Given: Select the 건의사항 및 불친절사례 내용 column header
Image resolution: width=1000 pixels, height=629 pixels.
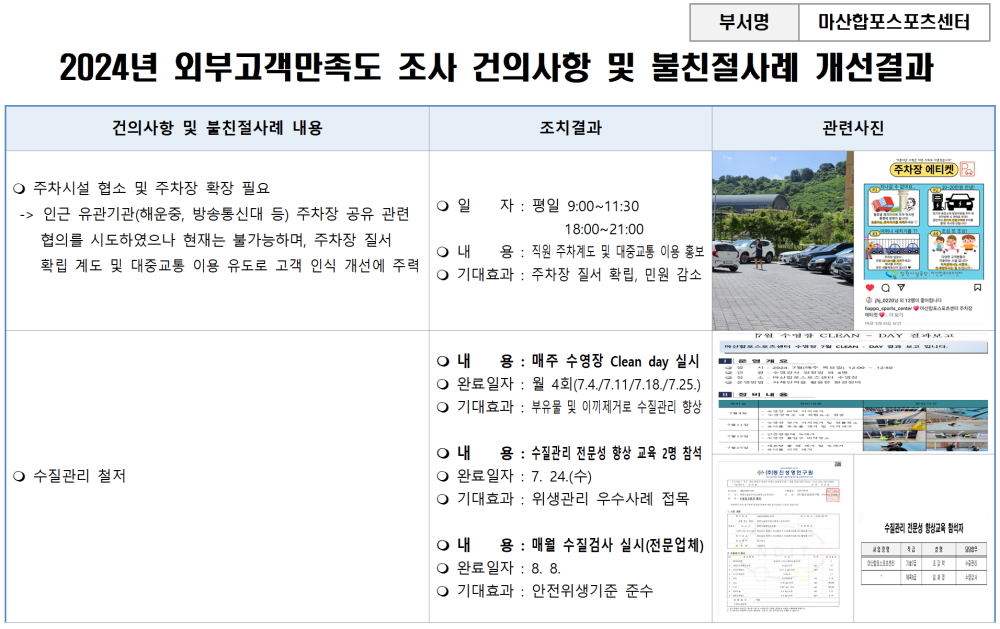Looking at the screenshot, I should (217, 127).
